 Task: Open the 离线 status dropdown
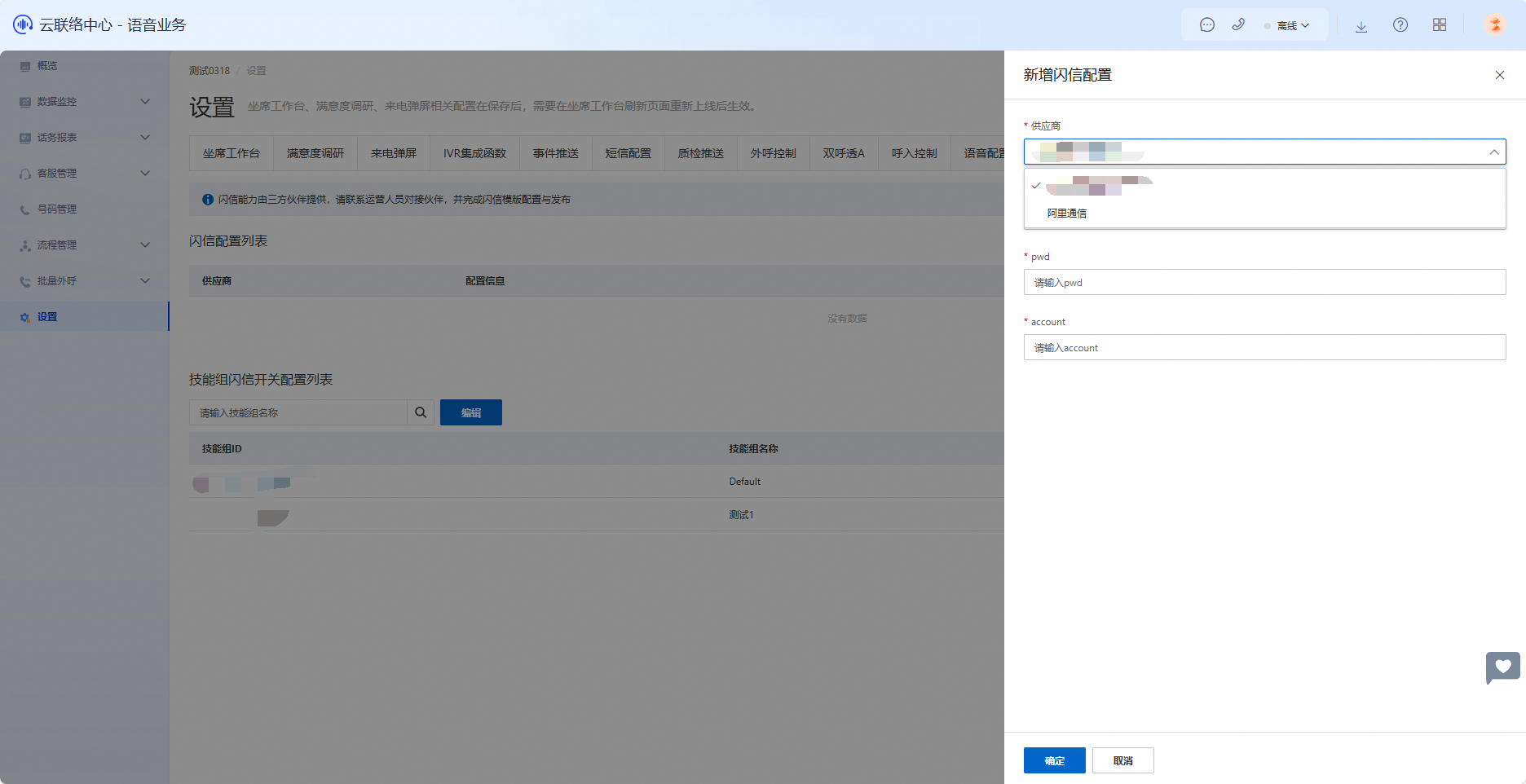pyautogui.click(x=1287, y=26)
